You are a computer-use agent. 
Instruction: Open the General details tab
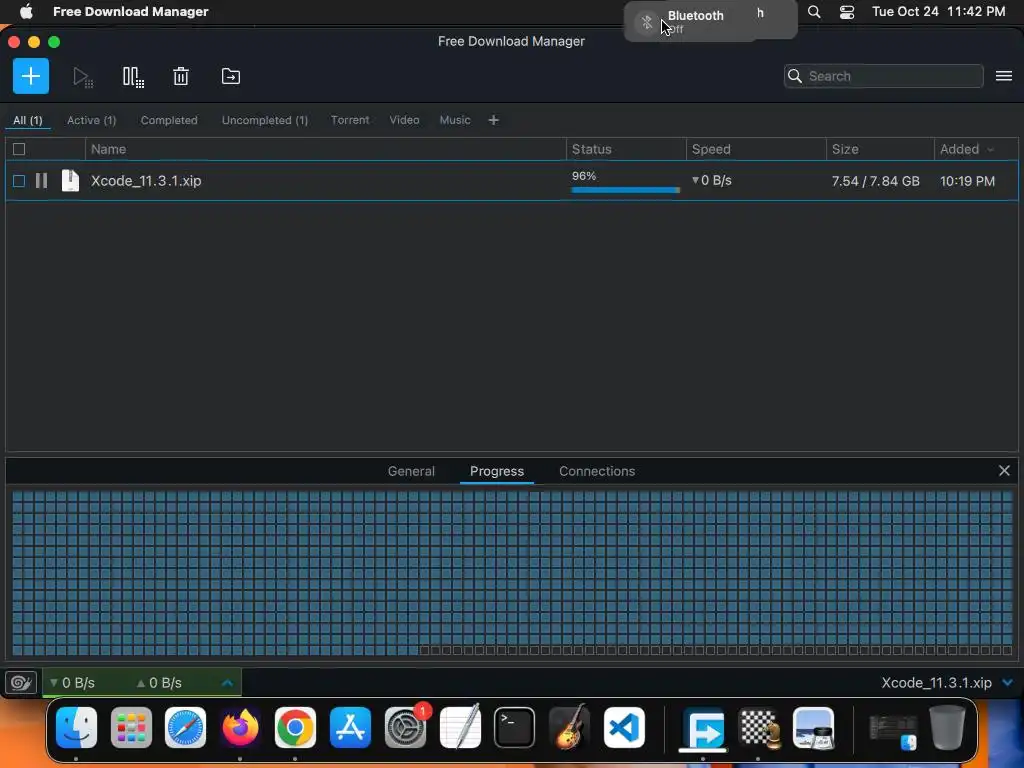(x=411, y=472)
